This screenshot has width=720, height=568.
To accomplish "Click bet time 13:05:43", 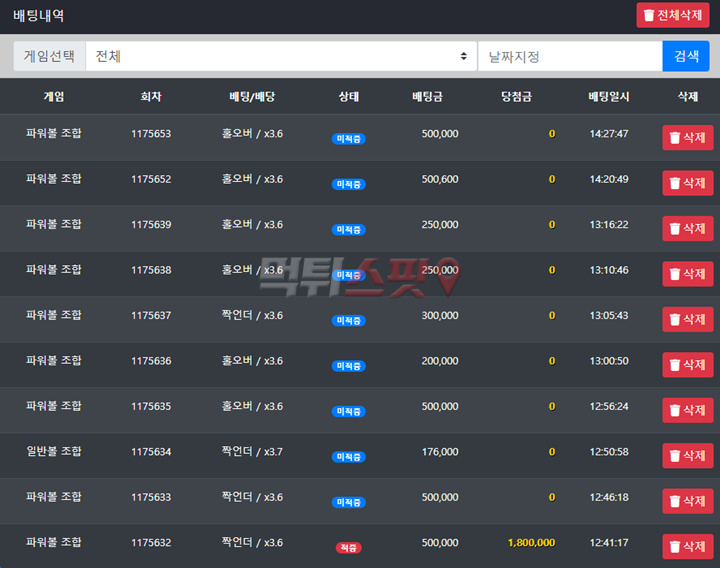I will [609, 315].
